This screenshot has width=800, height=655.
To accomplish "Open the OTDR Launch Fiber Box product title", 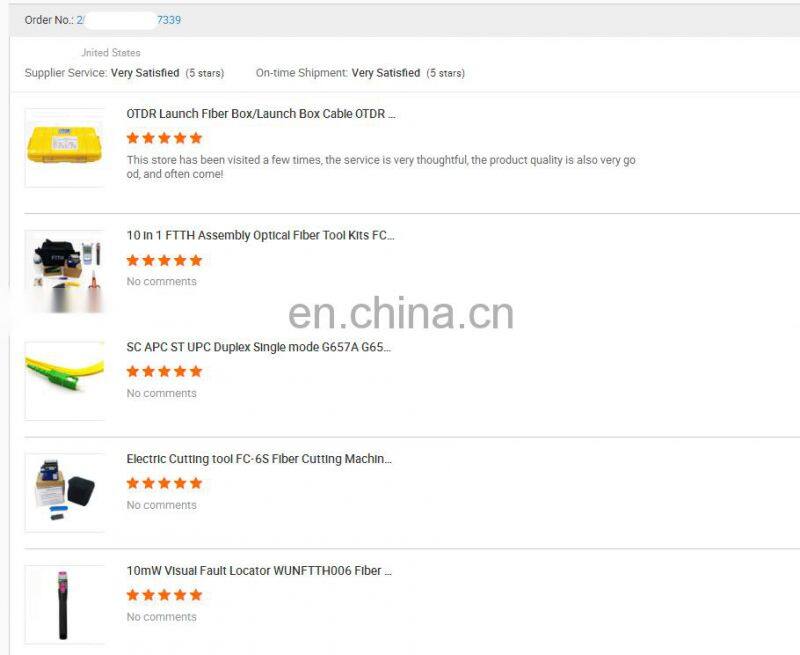I will pos(261,114).
